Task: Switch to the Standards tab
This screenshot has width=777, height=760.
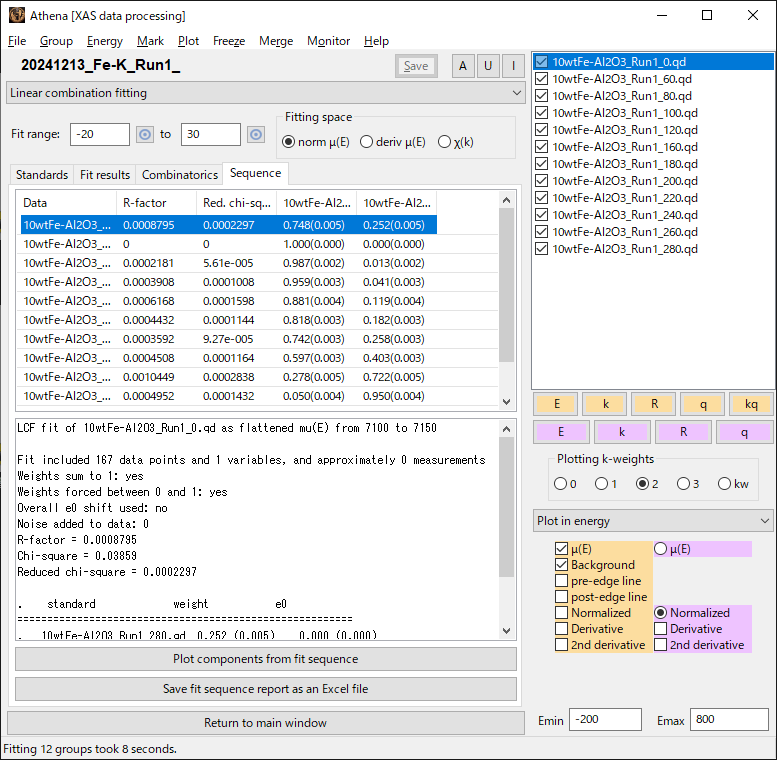Action: [42, 175]
